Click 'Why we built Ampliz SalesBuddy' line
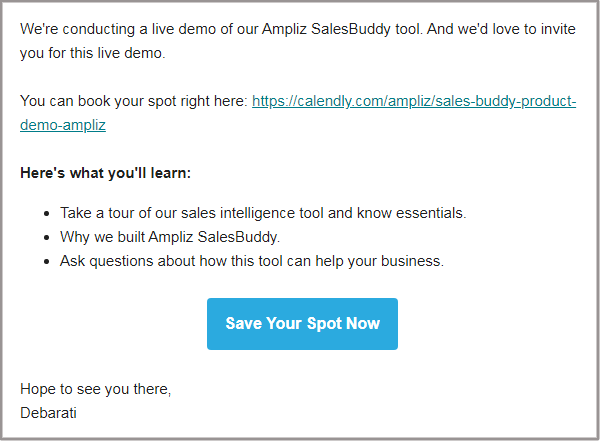Screen dimensions: 601x441 point(170,237)
